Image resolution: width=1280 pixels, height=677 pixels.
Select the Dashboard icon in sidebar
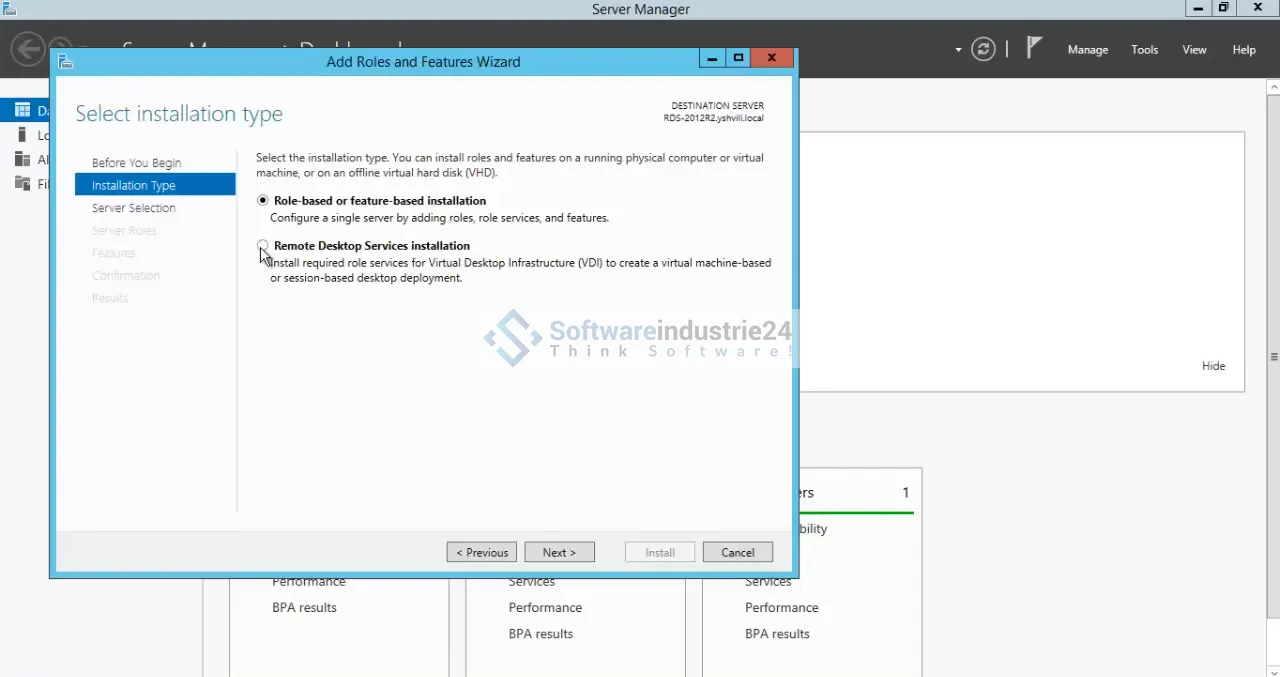click(22, 110)
